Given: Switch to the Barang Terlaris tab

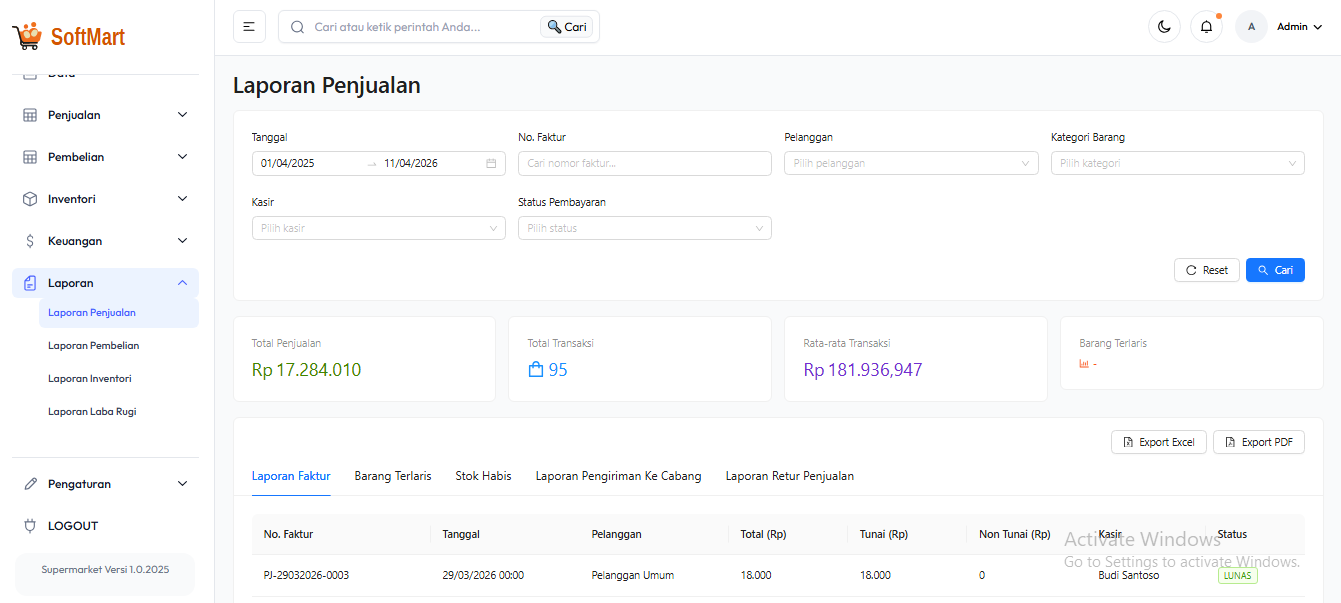Looking at the screenshot, I should coord(393,476).
